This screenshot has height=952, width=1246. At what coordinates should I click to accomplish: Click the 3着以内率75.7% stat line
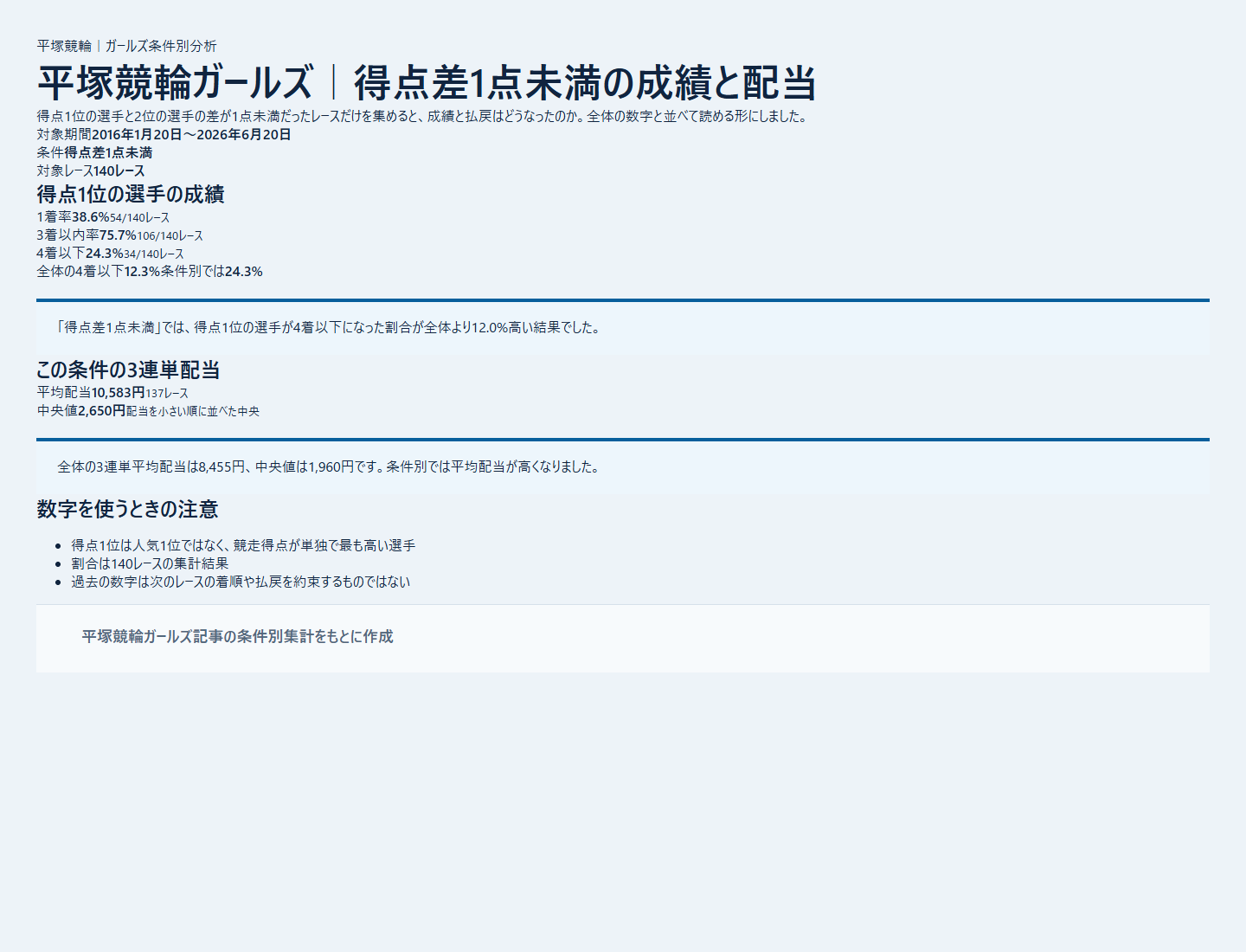click(x=120, y=235)
